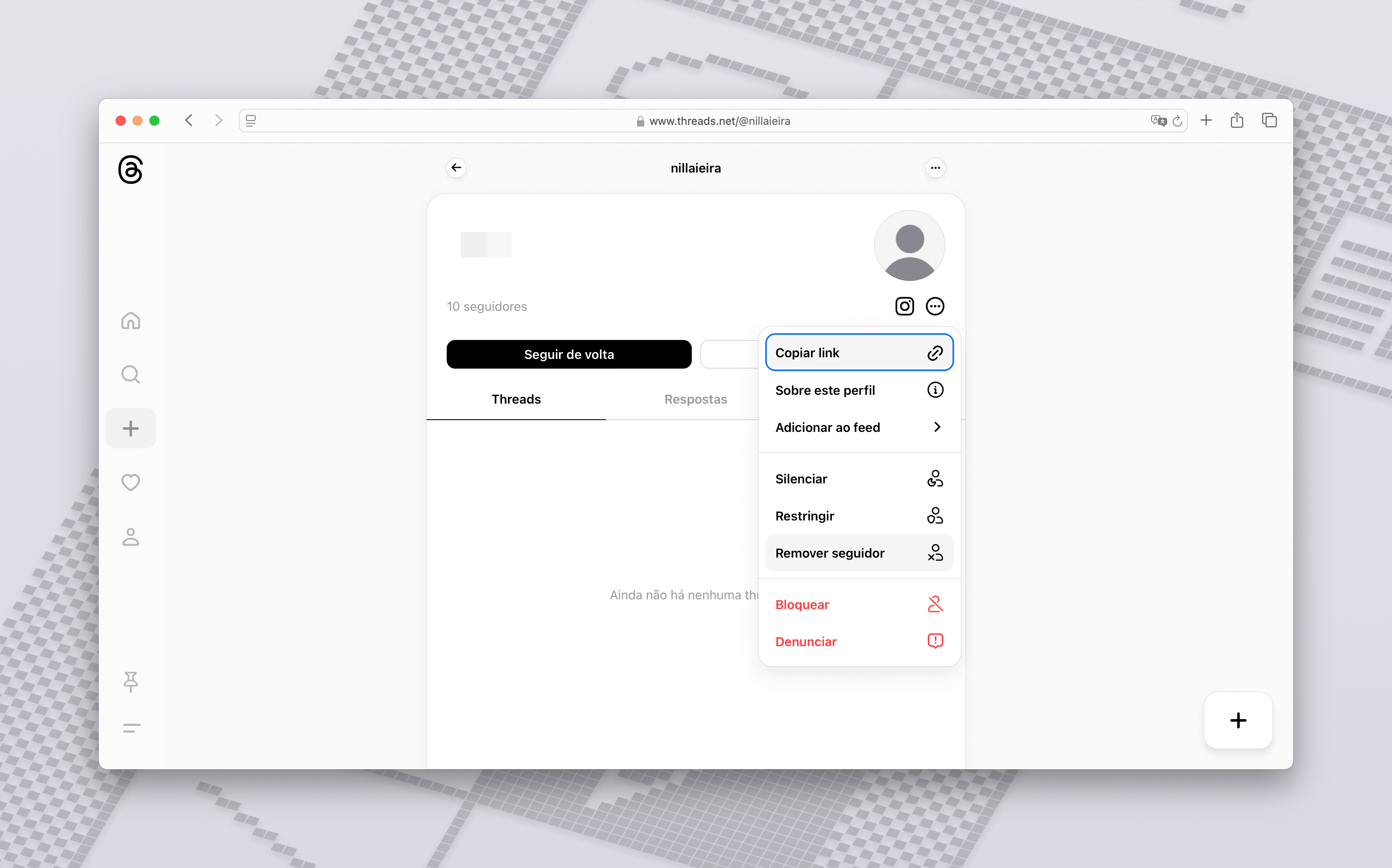Select Bloquear in the menu

(859, 604)
